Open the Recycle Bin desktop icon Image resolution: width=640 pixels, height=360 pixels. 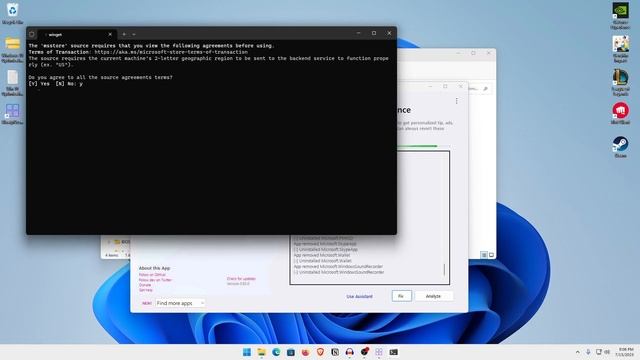[12, 12]
